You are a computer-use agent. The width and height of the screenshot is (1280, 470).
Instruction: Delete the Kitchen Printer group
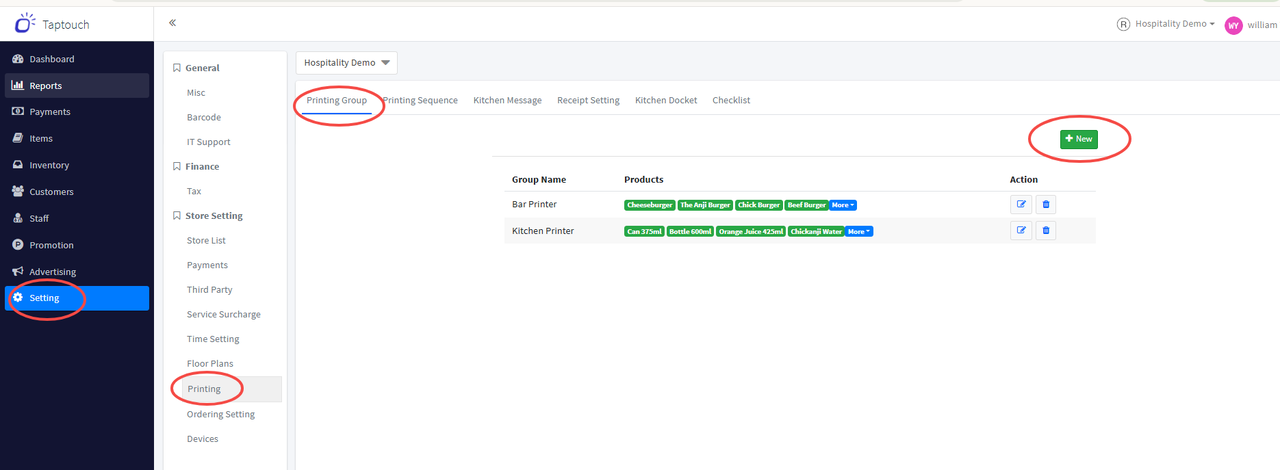coord(1046,231)
